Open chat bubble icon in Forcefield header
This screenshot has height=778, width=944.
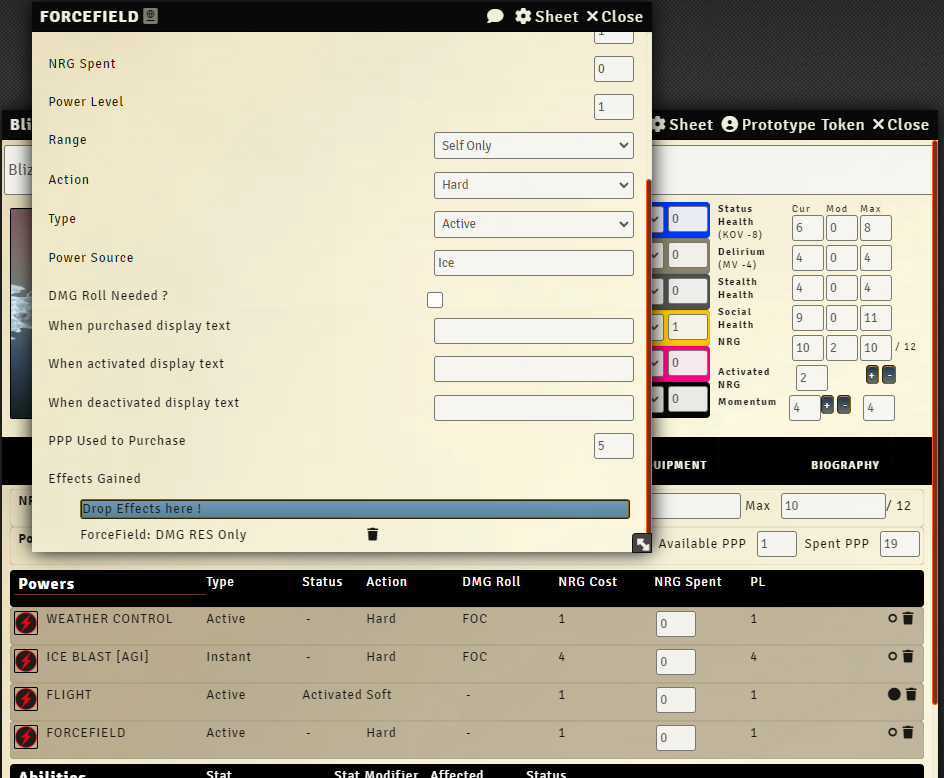coord(495,16)
